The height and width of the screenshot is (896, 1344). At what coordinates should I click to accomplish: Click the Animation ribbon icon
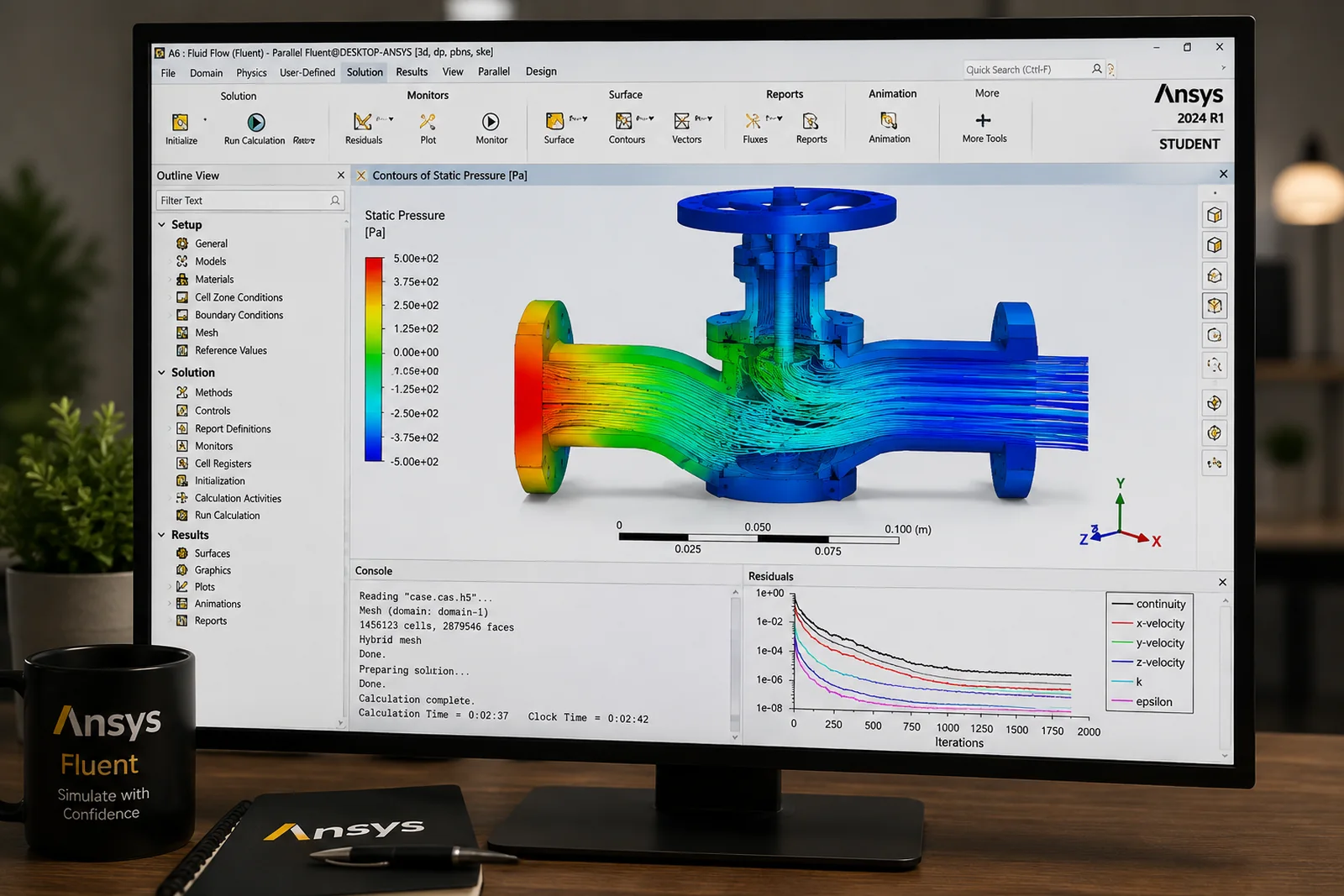[889, 120]
